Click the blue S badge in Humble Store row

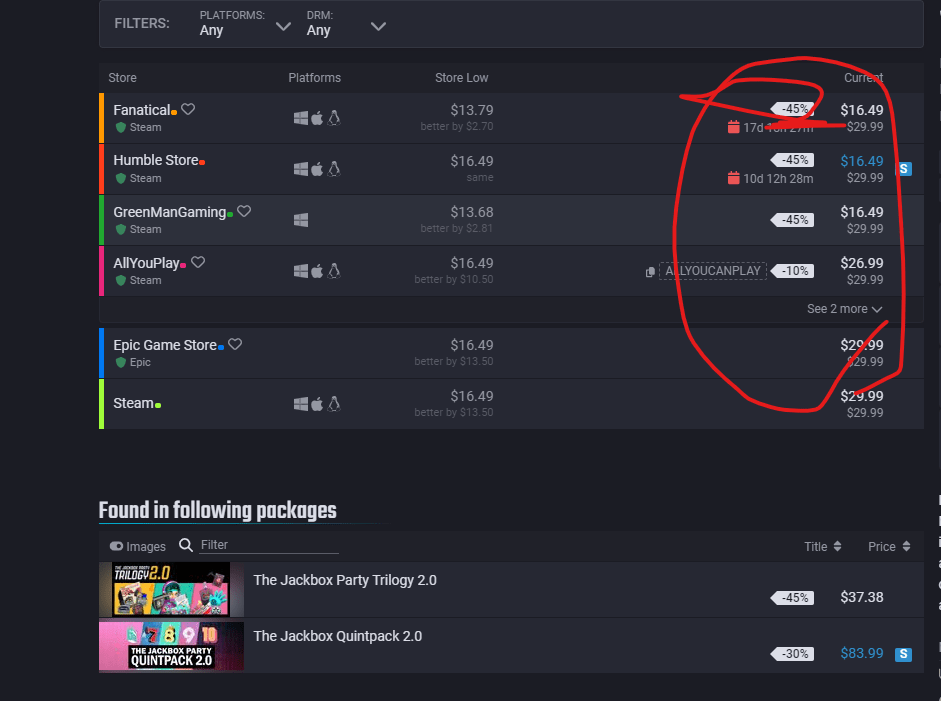coord(904,169)
